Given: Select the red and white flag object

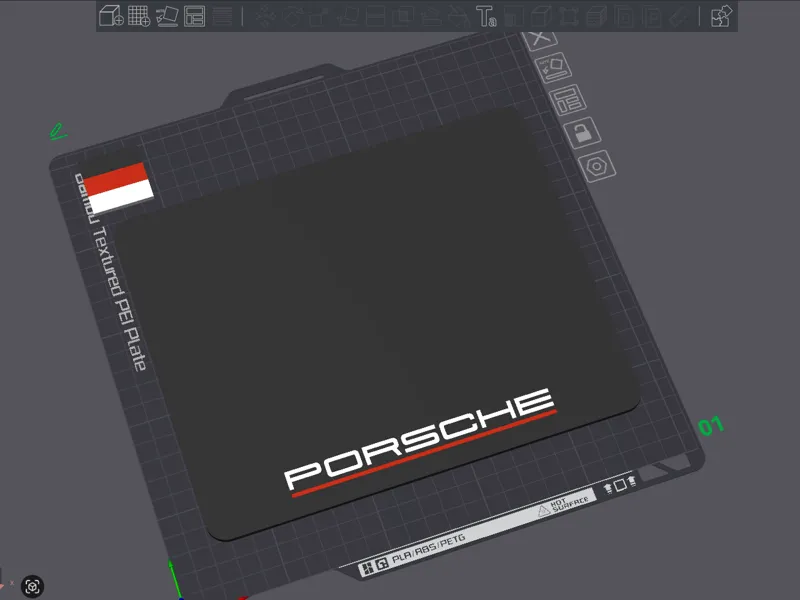Looking at the screenshot, I should (x=118, y=187).
